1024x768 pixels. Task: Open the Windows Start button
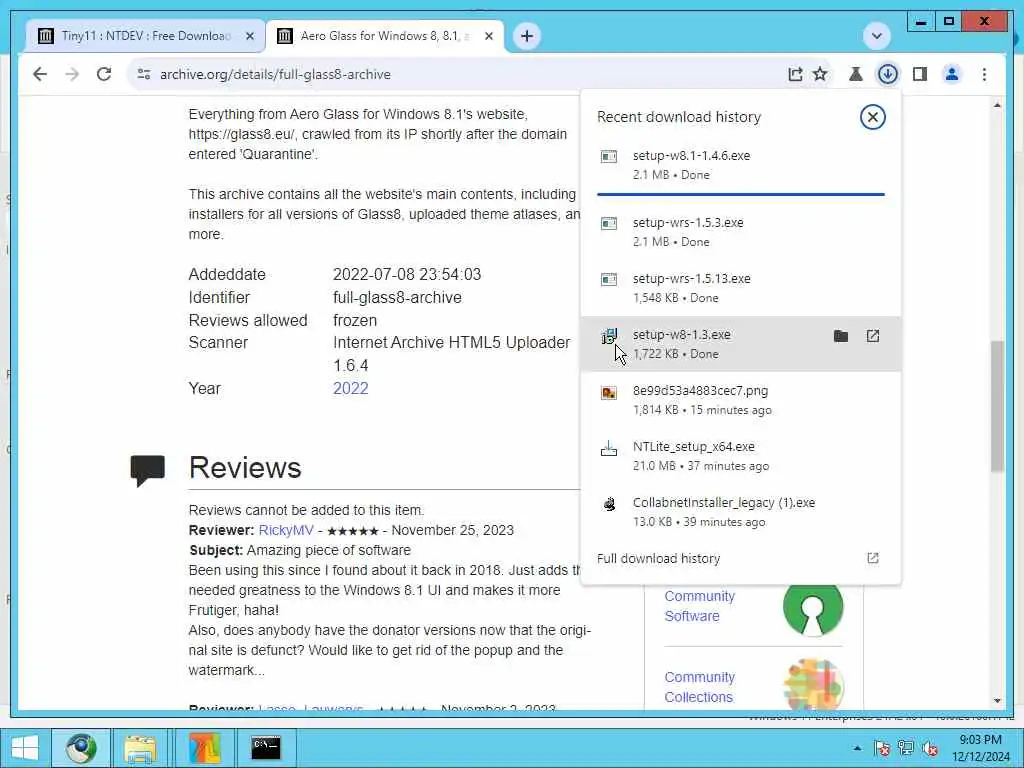[x=25, y=748]
